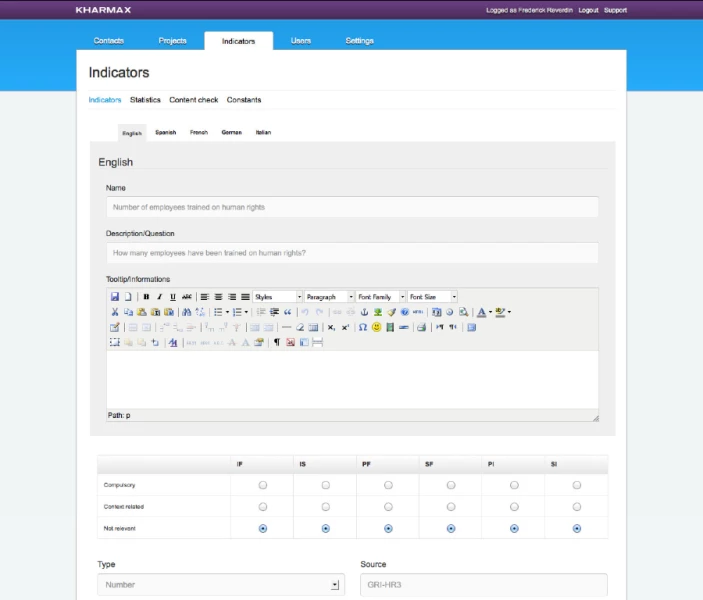
Task: Switch to the Spanish language tab
Action: (x=165, y=132)
